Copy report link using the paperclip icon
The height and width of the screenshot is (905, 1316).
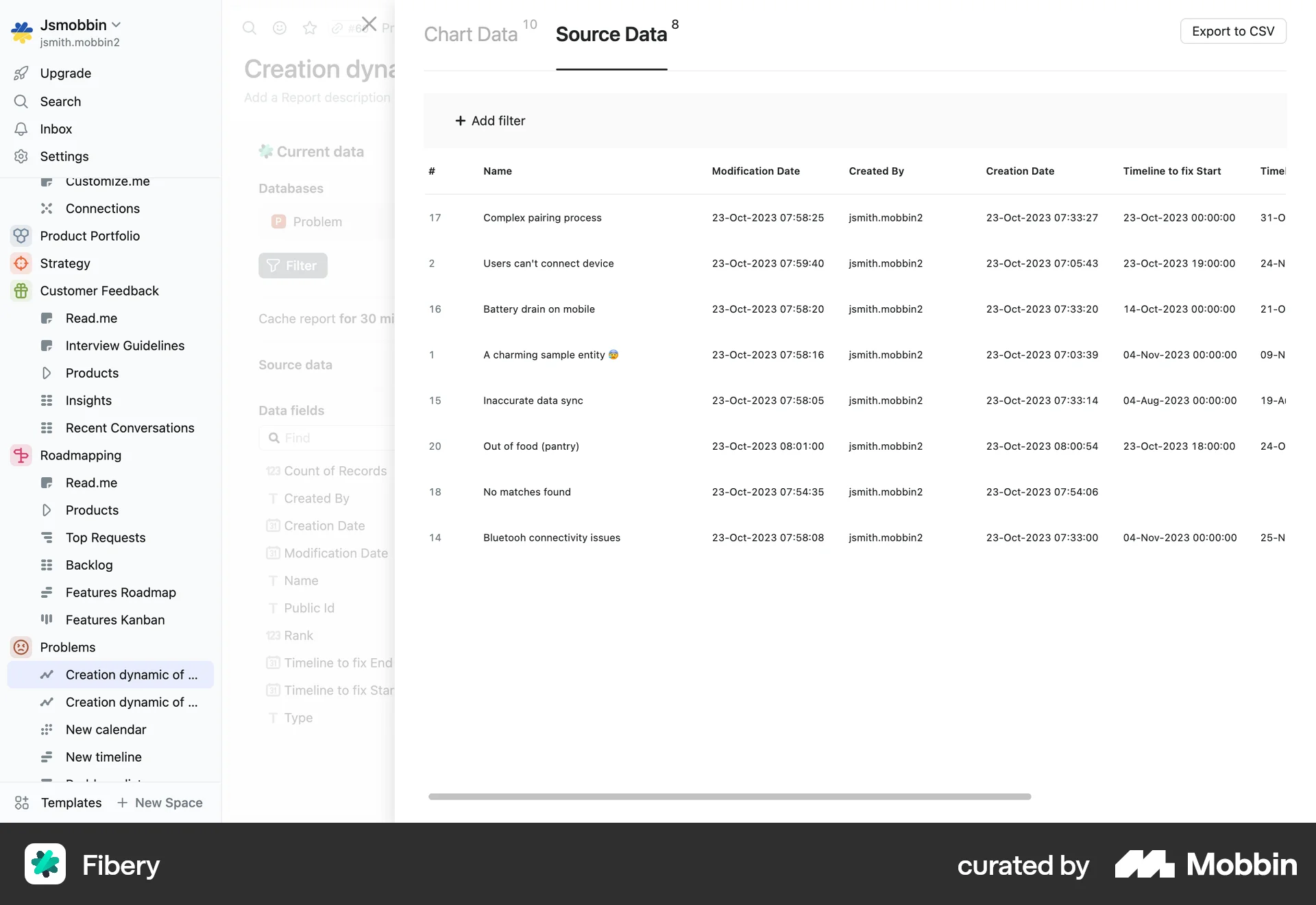click(x=337, y=27)
